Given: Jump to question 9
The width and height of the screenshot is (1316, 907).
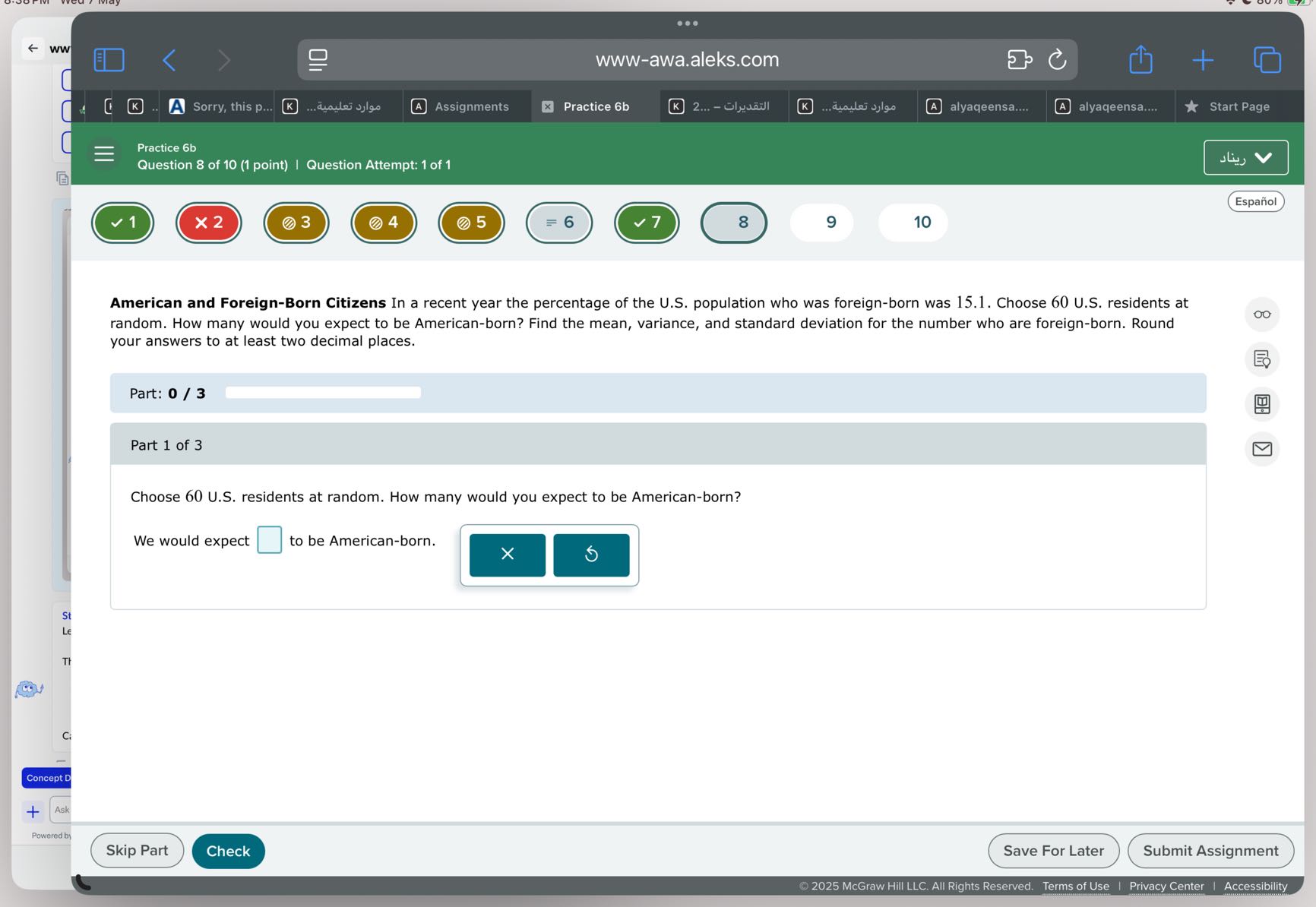Looking at the screenshot, I should pos(822,223).
